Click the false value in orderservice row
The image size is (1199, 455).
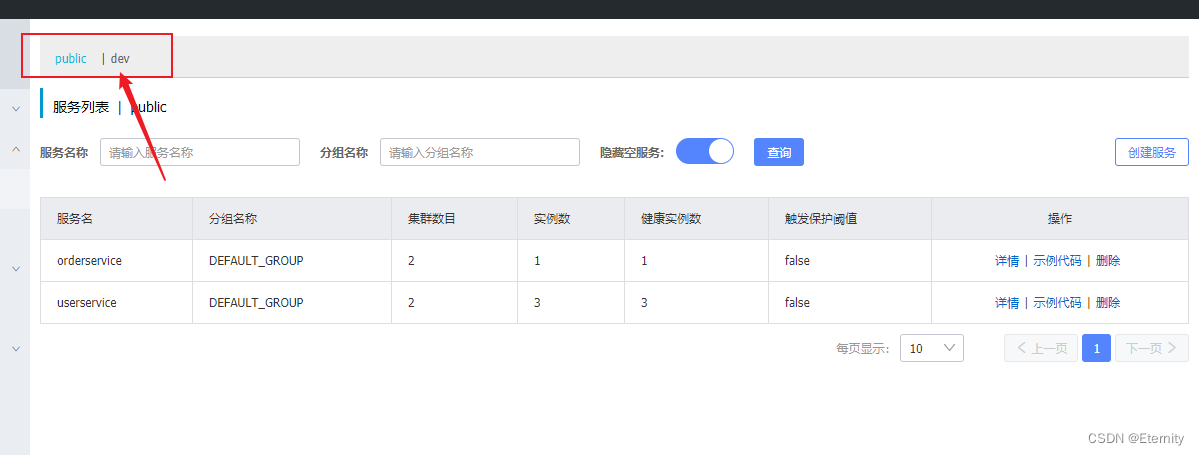coord(797,261)
